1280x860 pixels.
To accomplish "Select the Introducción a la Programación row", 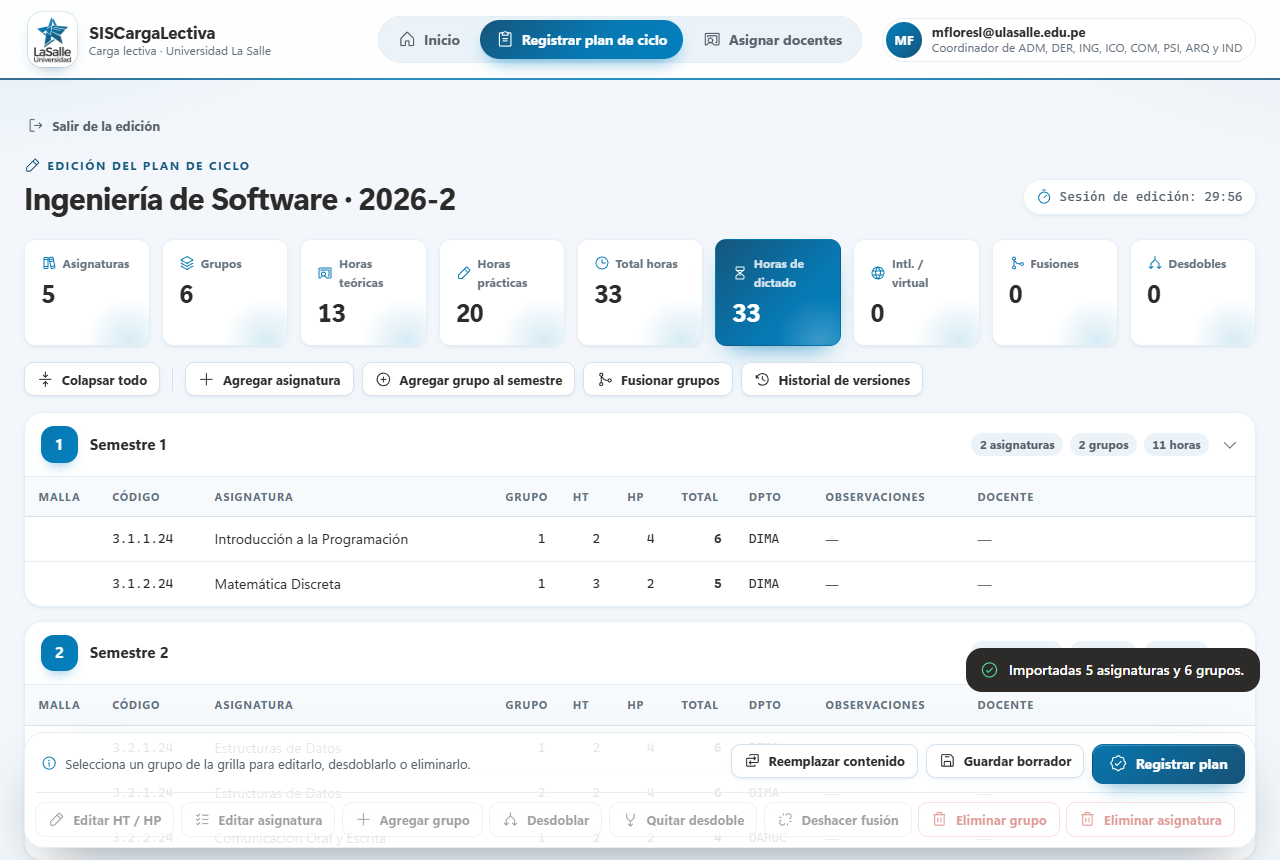I will click(x=640, y=539).
